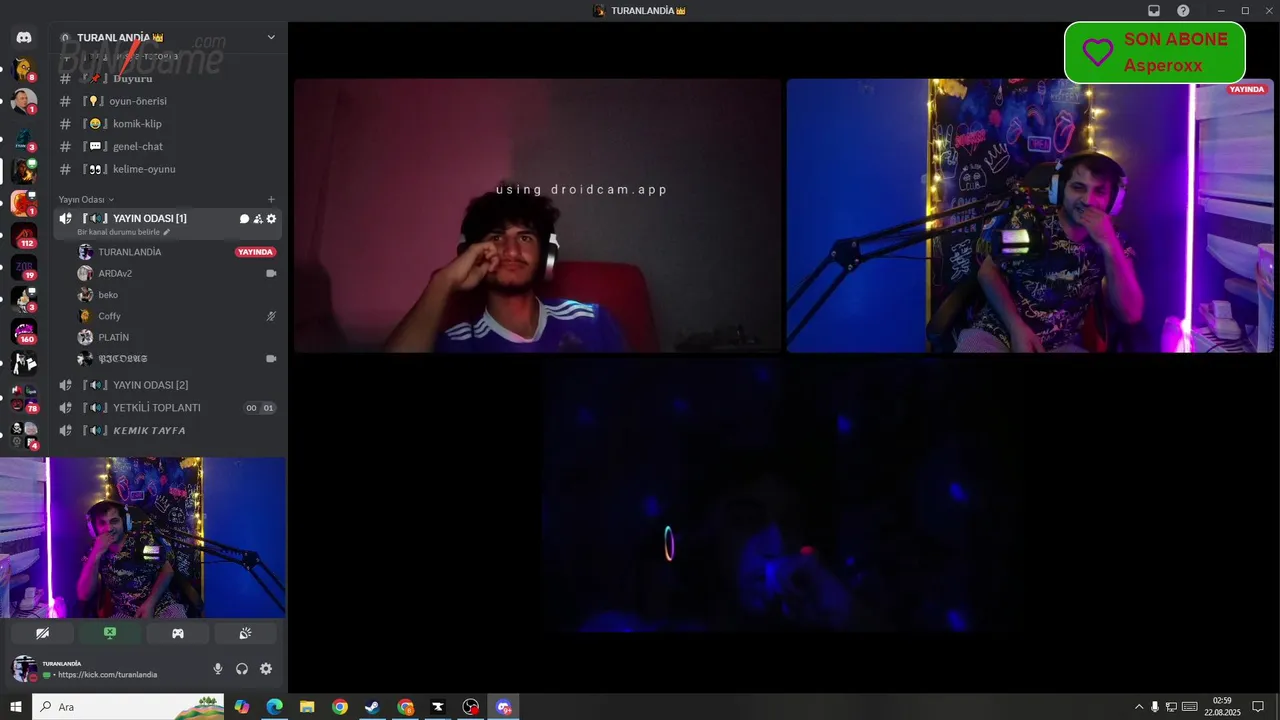Open Discord app icon in the taskbar

(x=504, y=707)
